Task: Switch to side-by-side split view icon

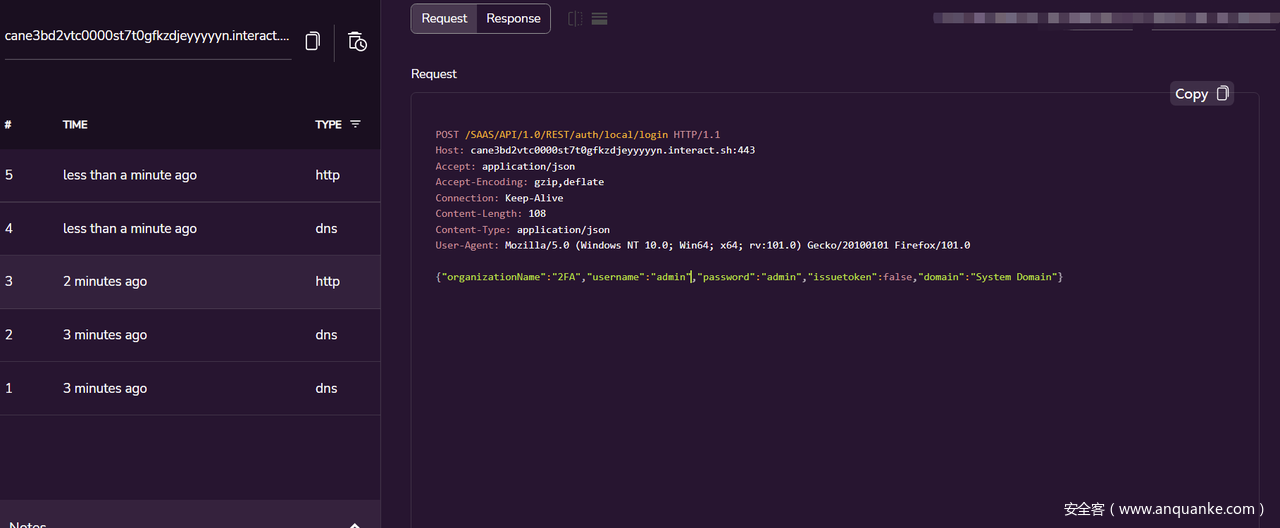Action: coord(575,19)
